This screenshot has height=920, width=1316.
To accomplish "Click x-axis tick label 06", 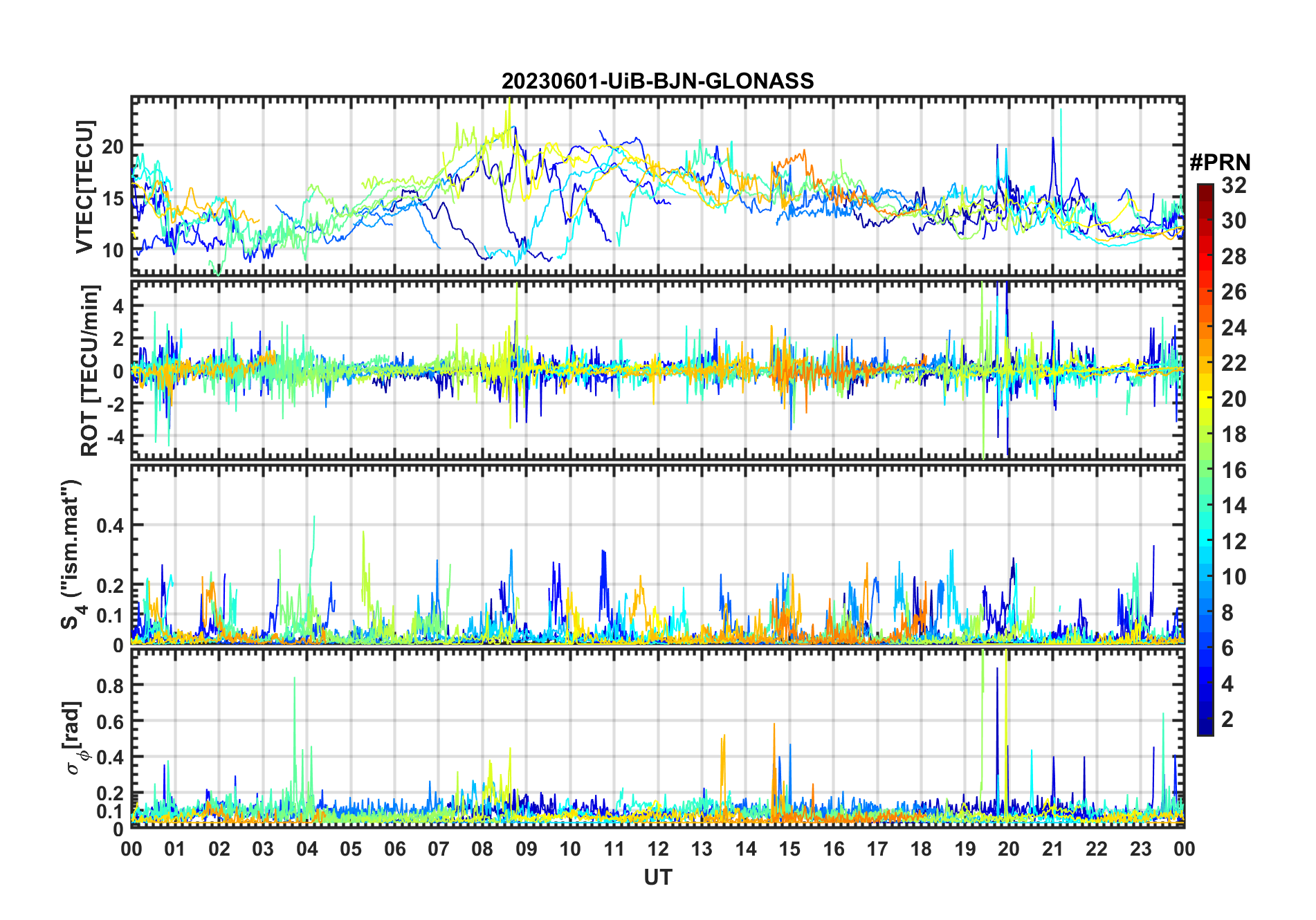I will click(394, 849).
